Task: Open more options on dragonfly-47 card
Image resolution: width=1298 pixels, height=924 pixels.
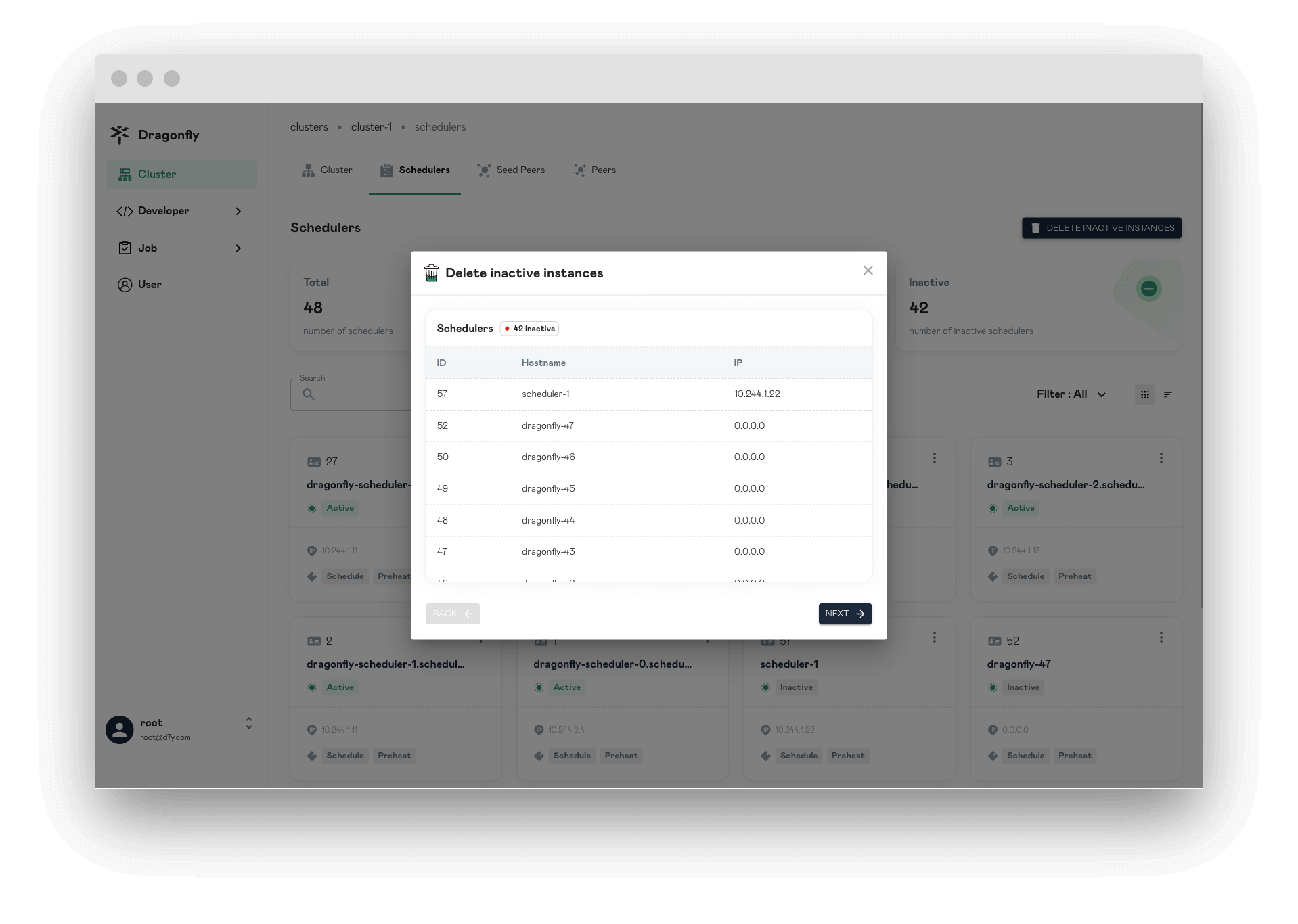Action: coord(1161,638)
